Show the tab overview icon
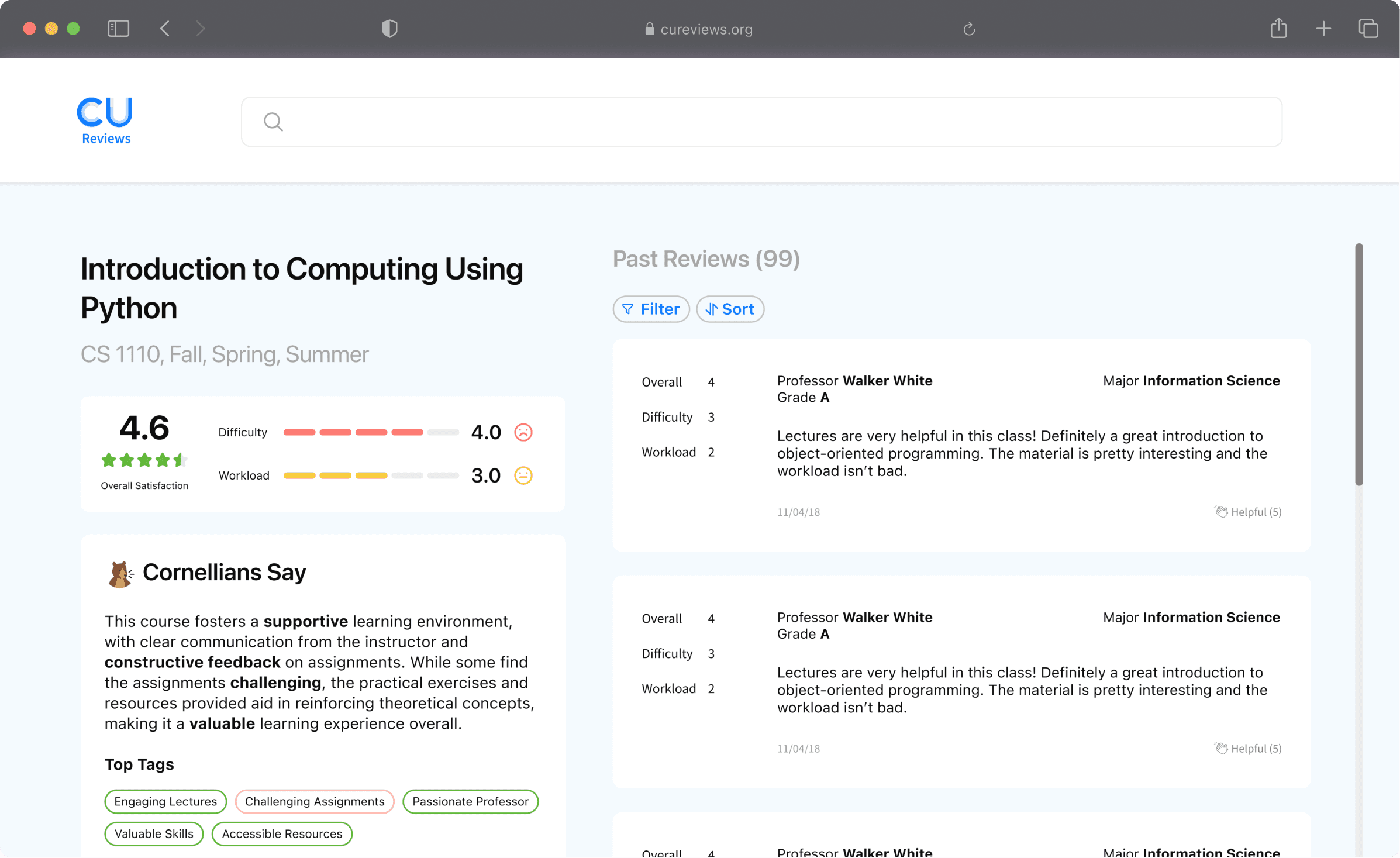1400x858 pixels. point(1368,29)
